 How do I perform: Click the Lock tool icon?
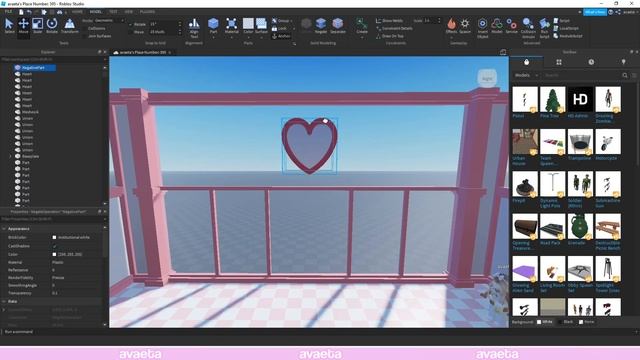274,28
